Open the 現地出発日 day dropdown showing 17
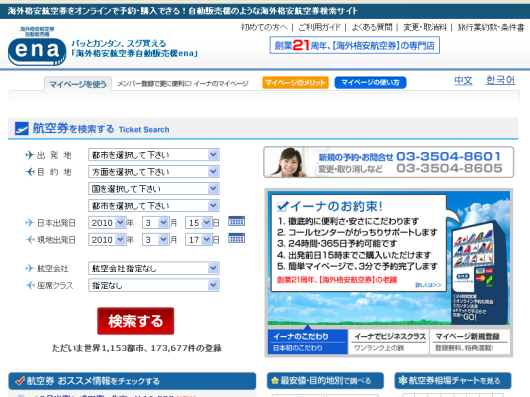Screen dimensions: 530x397 (x=199, y=240)
